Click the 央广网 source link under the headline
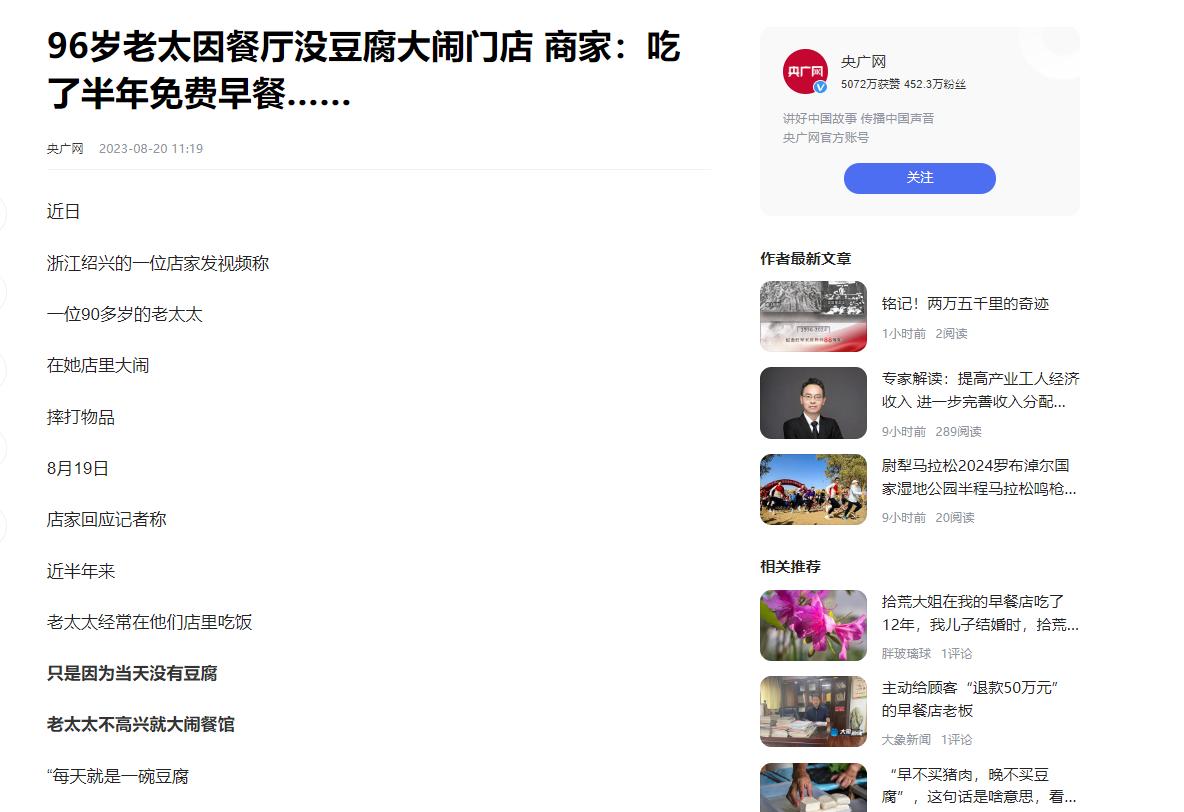 pos(65,149)
